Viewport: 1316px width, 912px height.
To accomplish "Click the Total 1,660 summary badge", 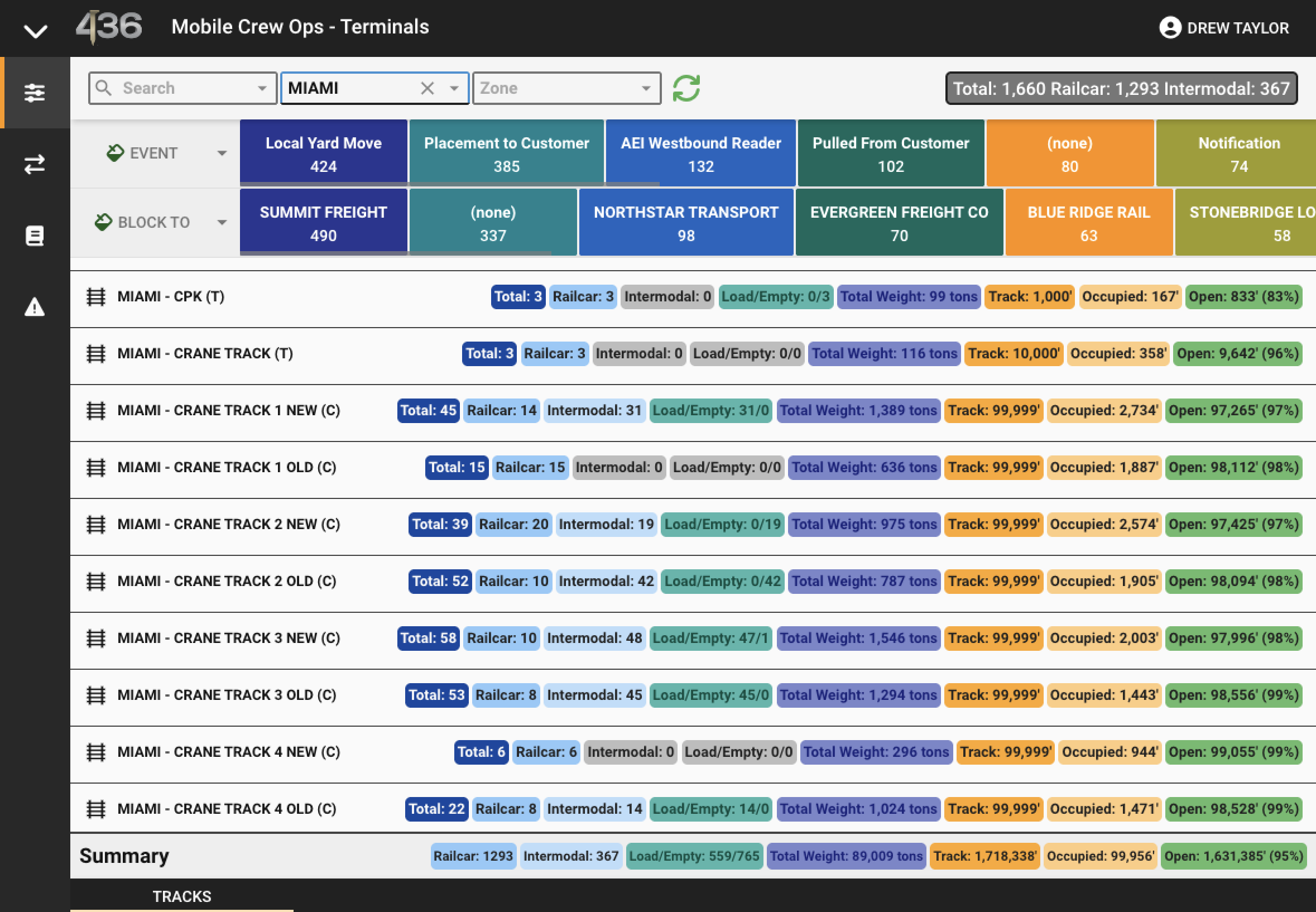I will pyautogui.click(x=1121, y=89).
